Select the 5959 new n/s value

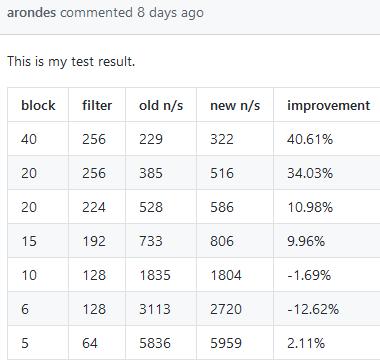226,343
